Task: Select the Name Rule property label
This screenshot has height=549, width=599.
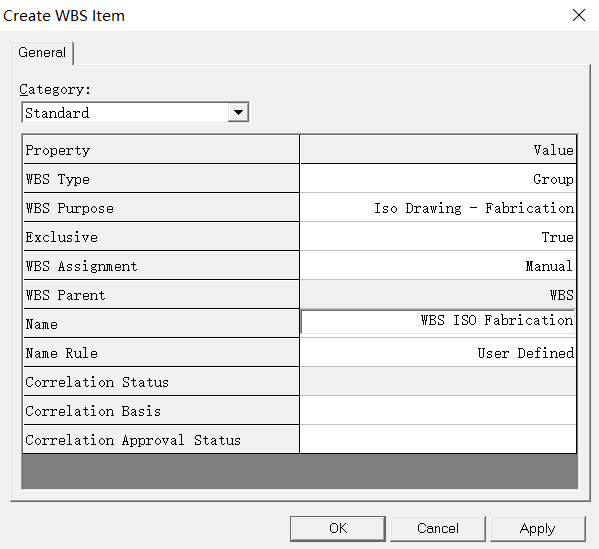Action: click(x=161, y=353)
